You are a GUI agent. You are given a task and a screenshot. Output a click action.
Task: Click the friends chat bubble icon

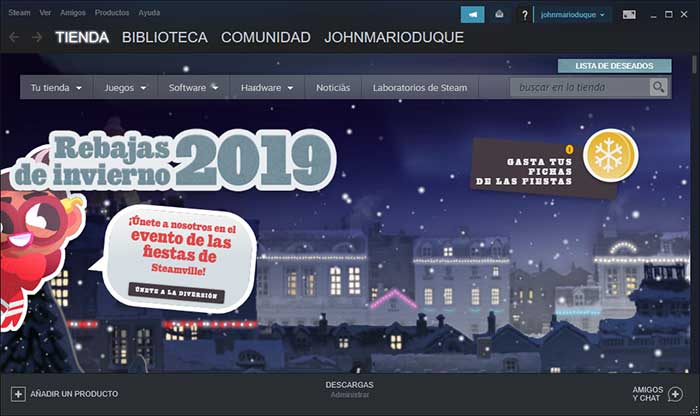675,394
